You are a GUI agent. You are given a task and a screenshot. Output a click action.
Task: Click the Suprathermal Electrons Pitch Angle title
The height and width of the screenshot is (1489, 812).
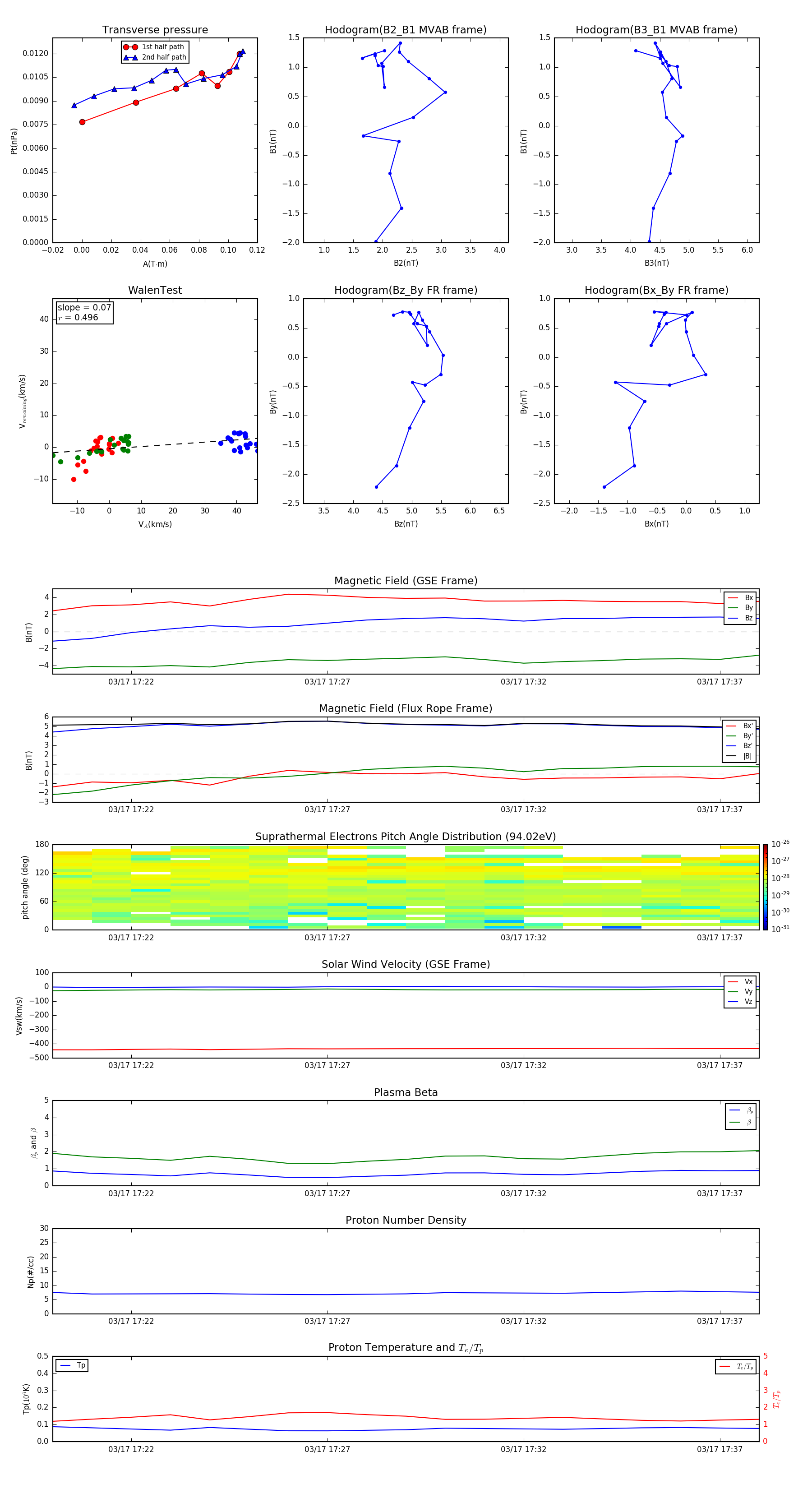point(405,837)
